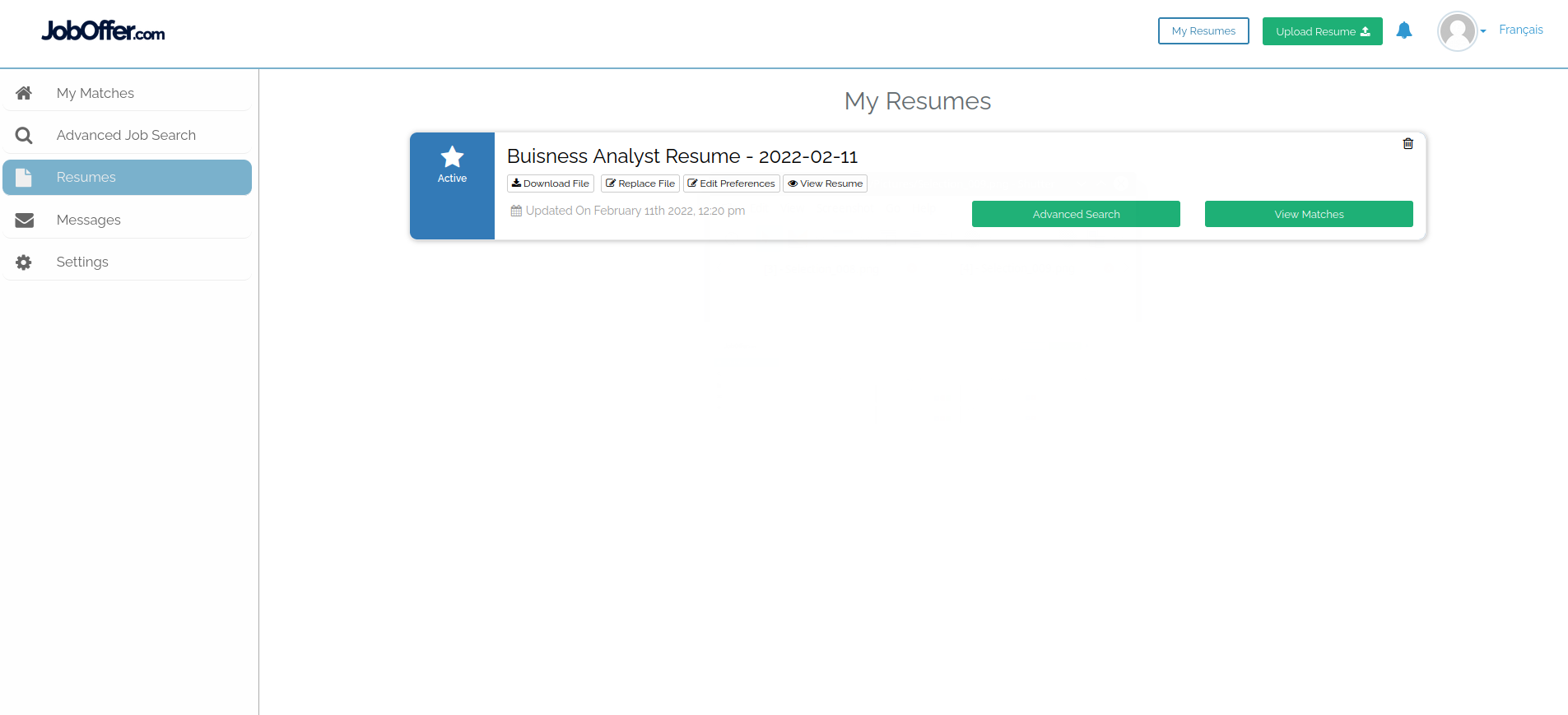Click the green Advanced Search button
Image resolution: width=1568 pixels, height=715 pixels.
point(1076,214)
